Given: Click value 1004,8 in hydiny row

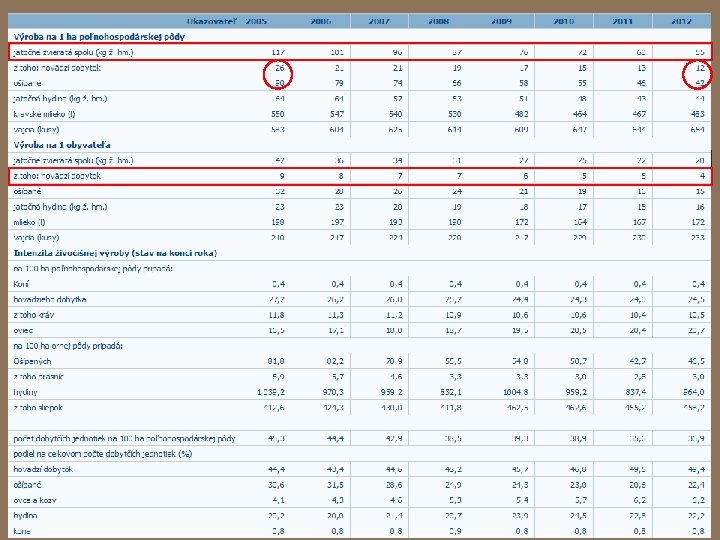Looking at the screenshot, I should pos(515,392).
